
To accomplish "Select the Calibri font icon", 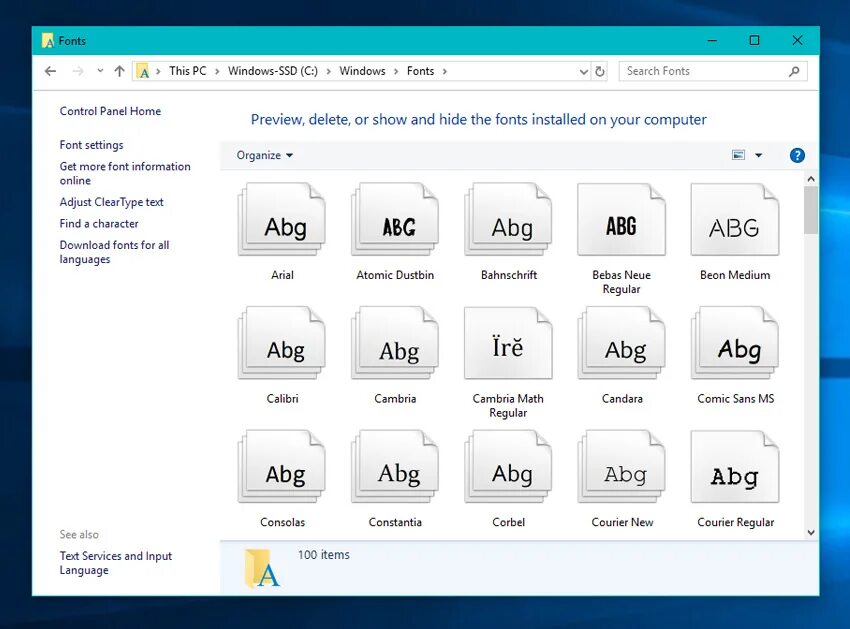I will point(282,343).
